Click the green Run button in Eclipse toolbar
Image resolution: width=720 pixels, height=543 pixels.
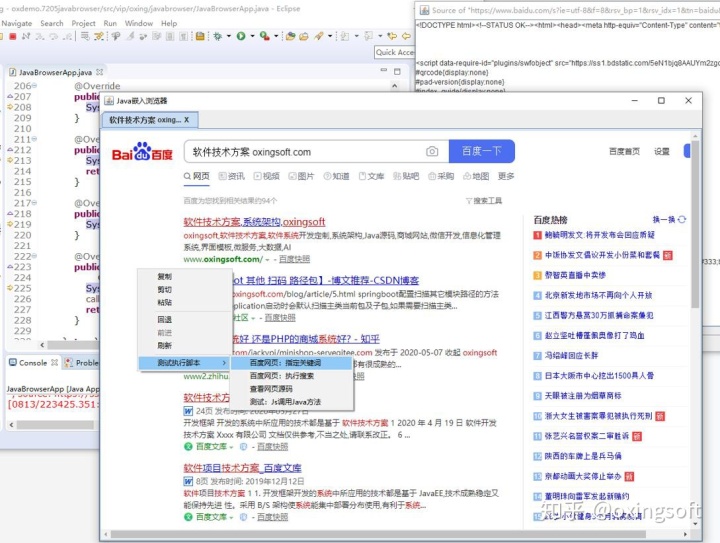241,36
